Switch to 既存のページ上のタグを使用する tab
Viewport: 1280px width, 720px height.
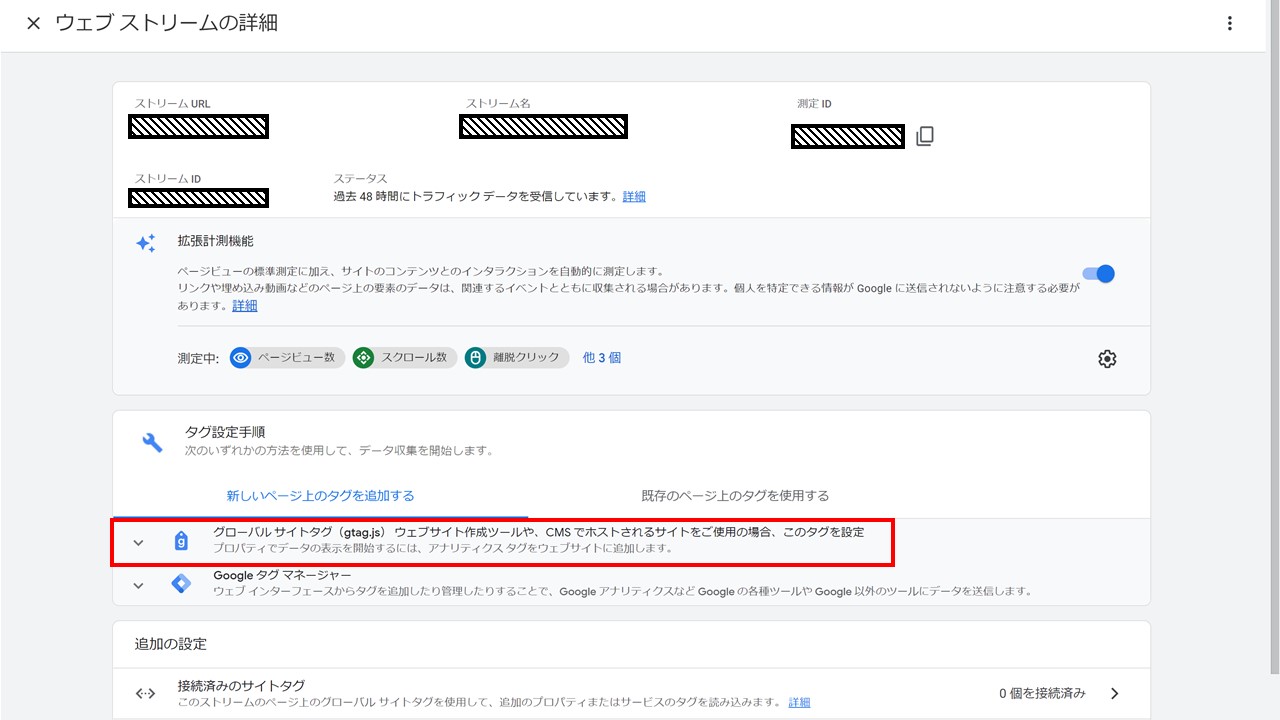tap(735, 496)
